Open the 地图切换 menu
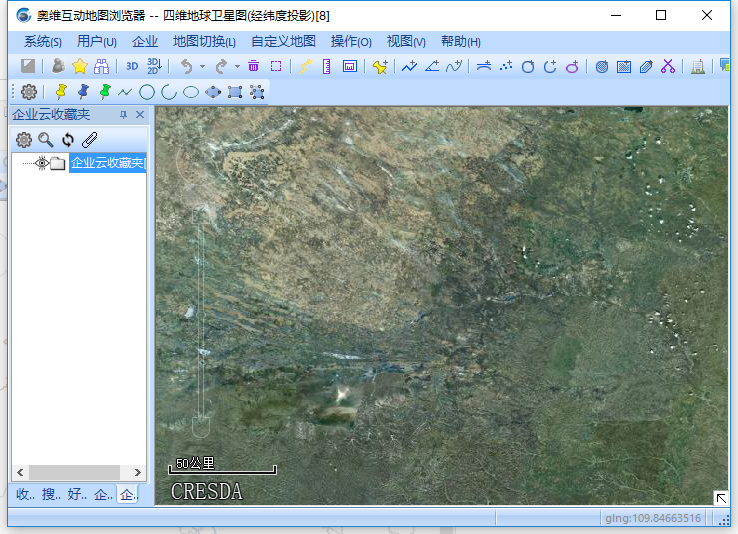 (x=204, y=41)
